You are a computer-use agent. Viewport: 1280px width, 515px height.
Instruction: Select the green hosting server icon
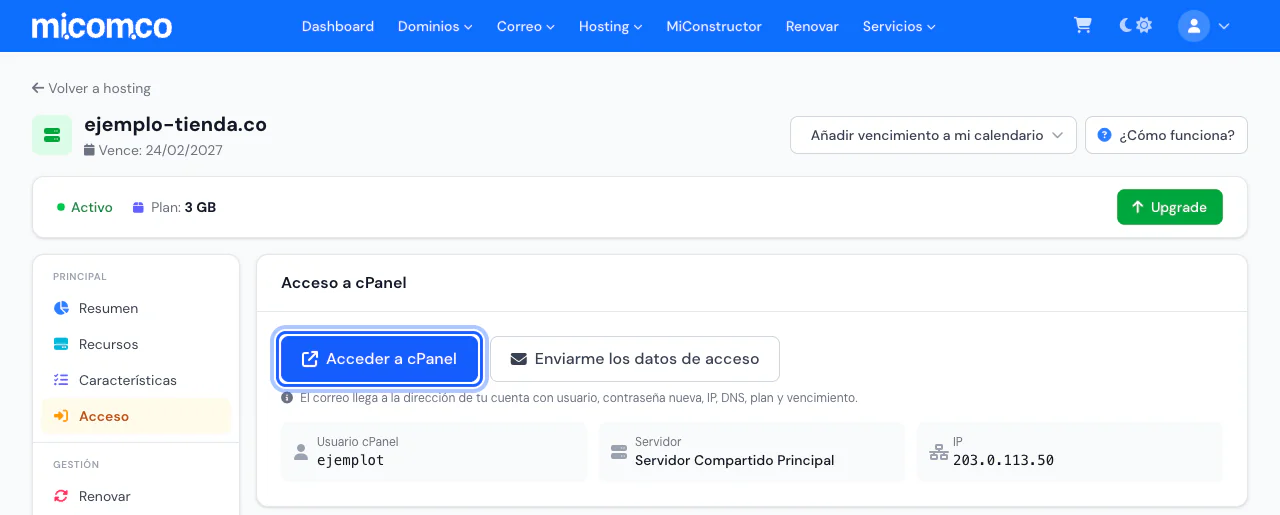[52, 135]
